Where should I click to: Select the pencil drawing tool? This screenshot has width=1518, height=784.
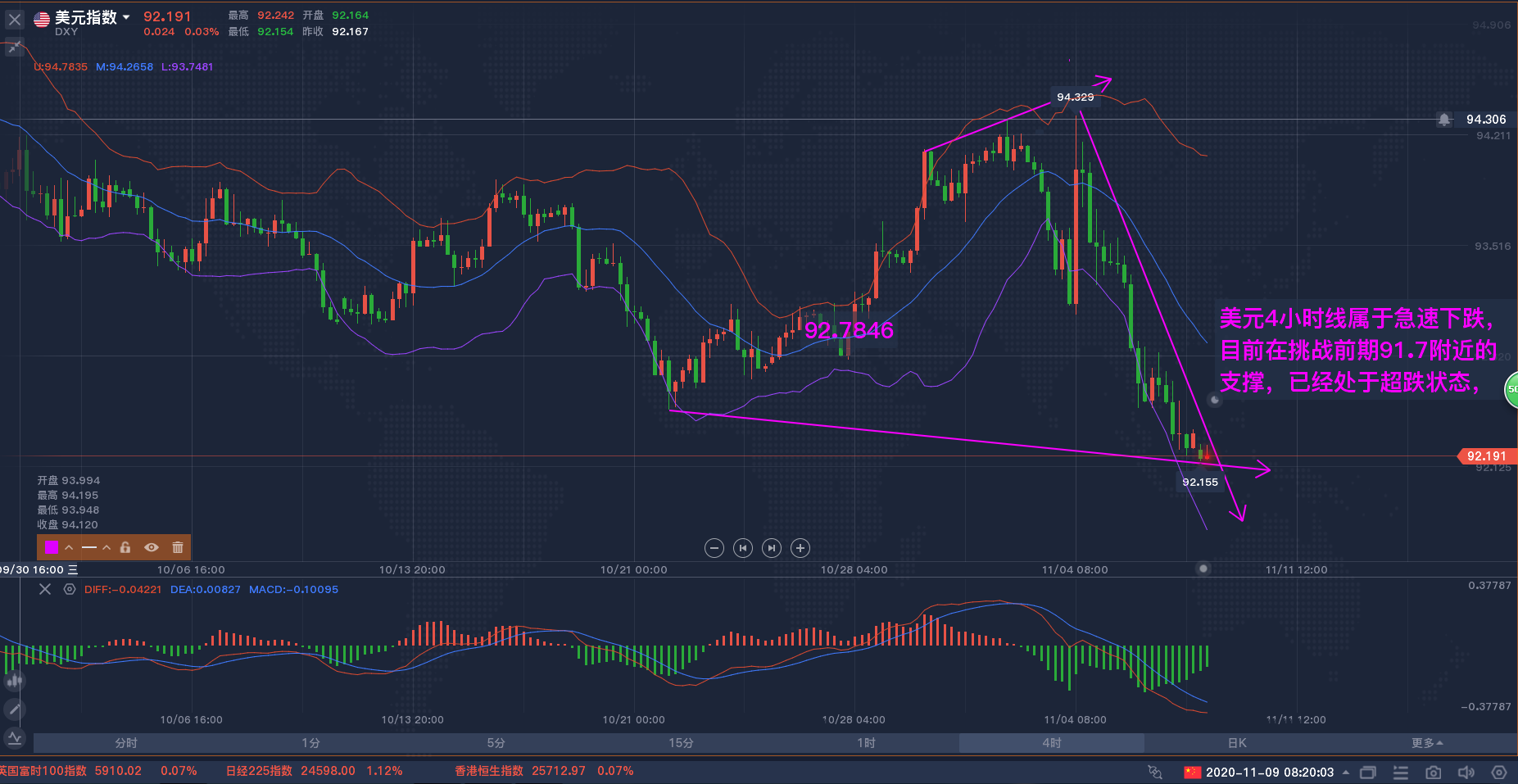(14, 709)
